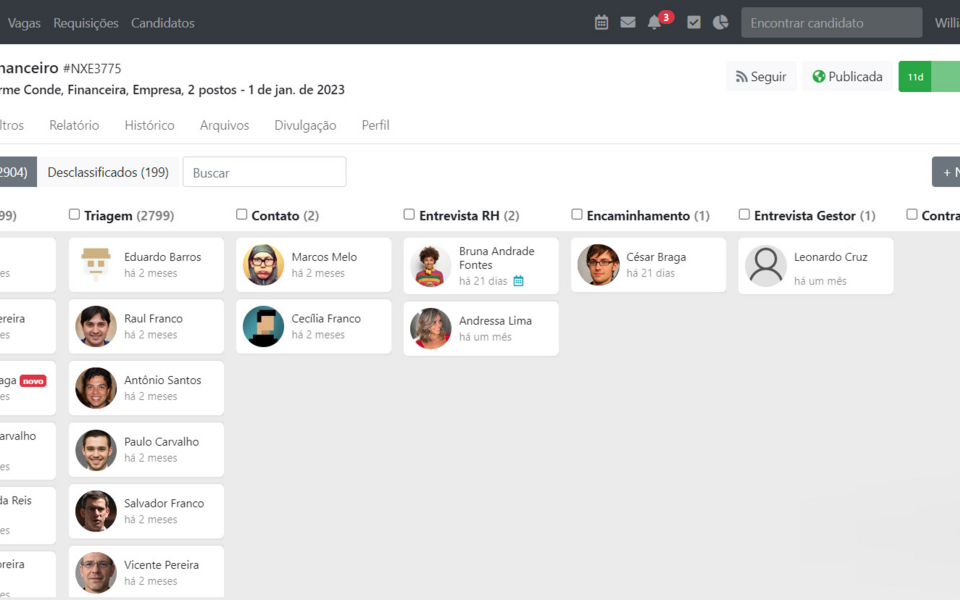Open the tasks checkbox icon in the top bar
960x600 pixels.
(x=693, y=21)
